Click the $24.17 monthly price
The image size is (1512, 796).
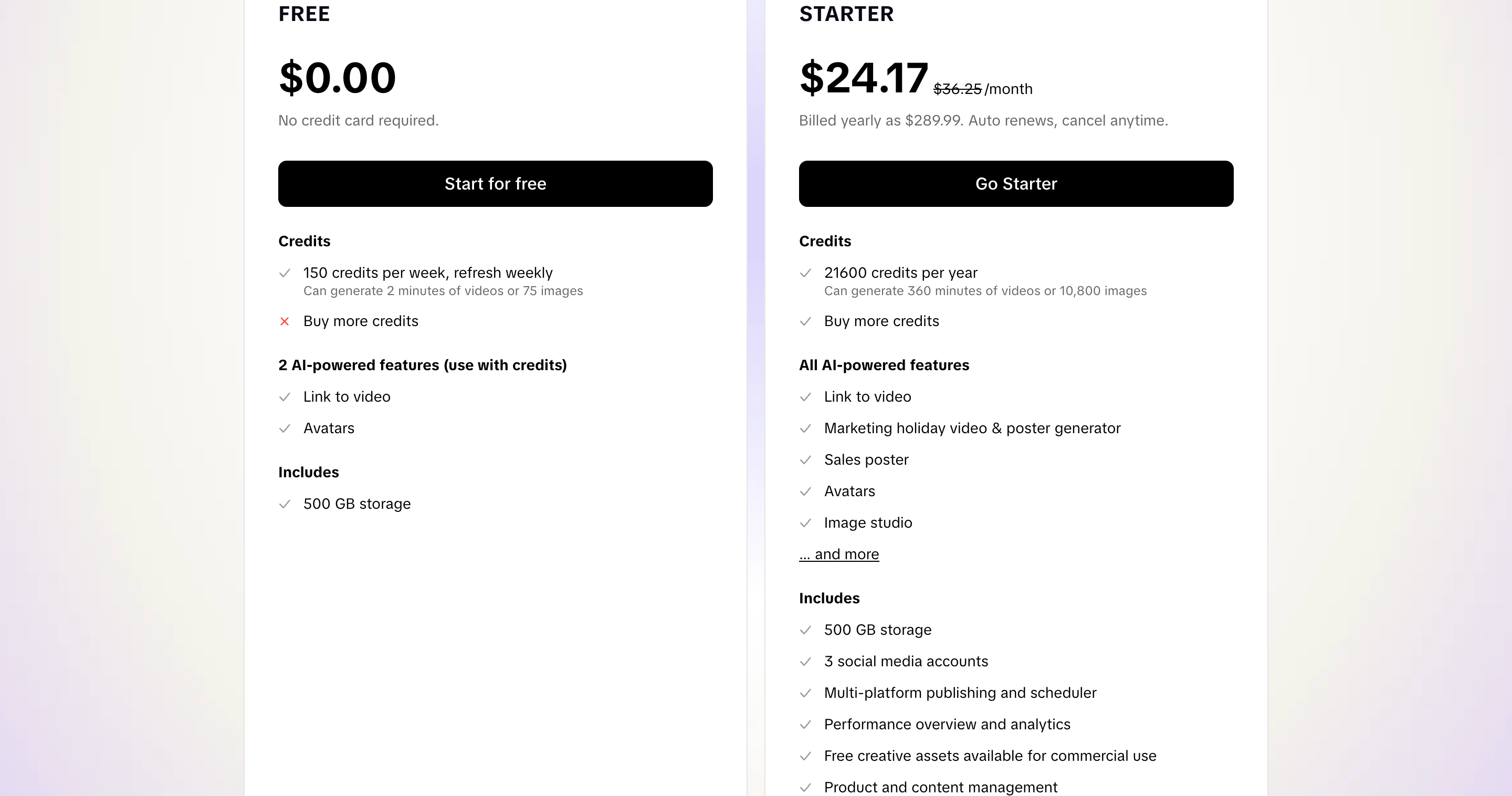tap(864, 78)
